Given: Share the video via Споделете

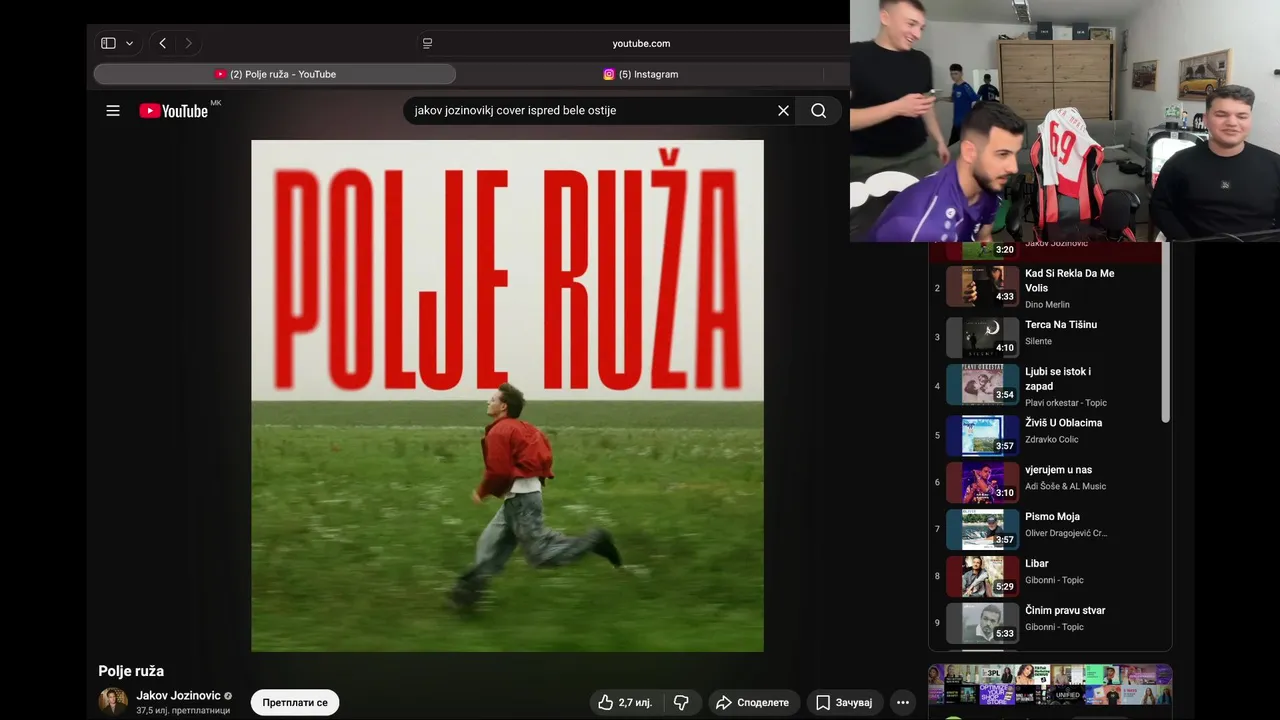Looking at the screenshot, I should [754, 703].
